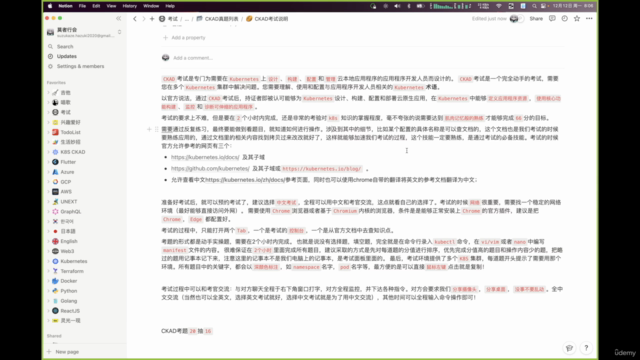The height and width of the screenshot is (360, 640).
Task: Open the Edit menu
Action: 96,6
